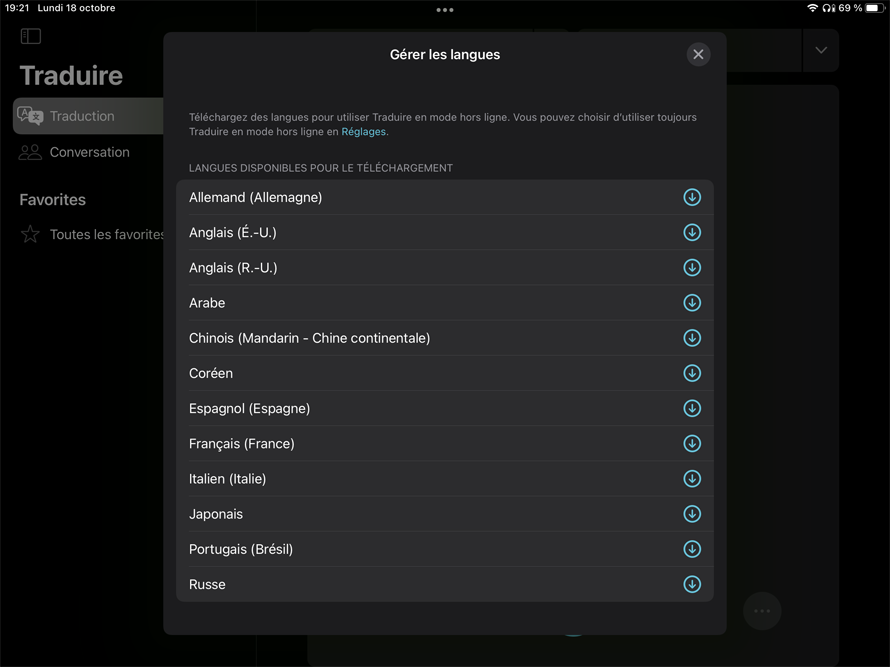Screen dimensions: 890x667
Task: Download Français (France) offline language
Action: click(691, 444)
